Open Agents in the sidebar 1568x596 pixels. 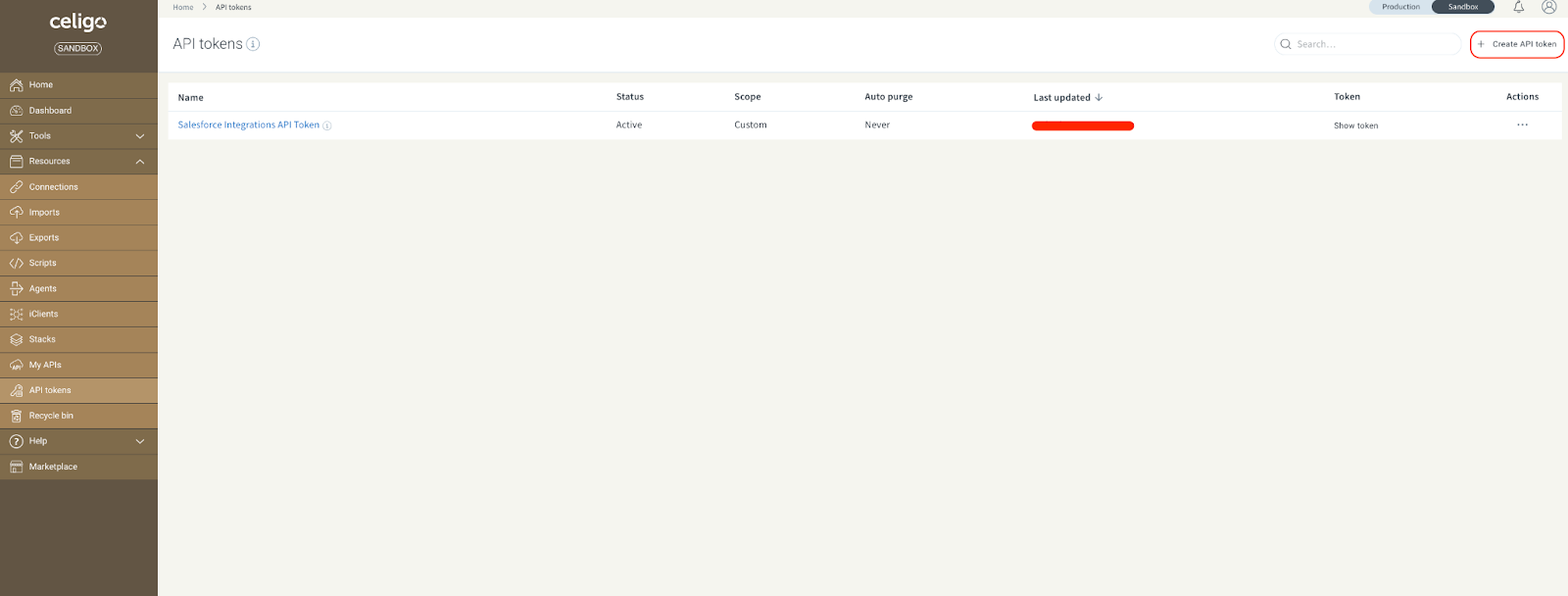tap(78, 289)
